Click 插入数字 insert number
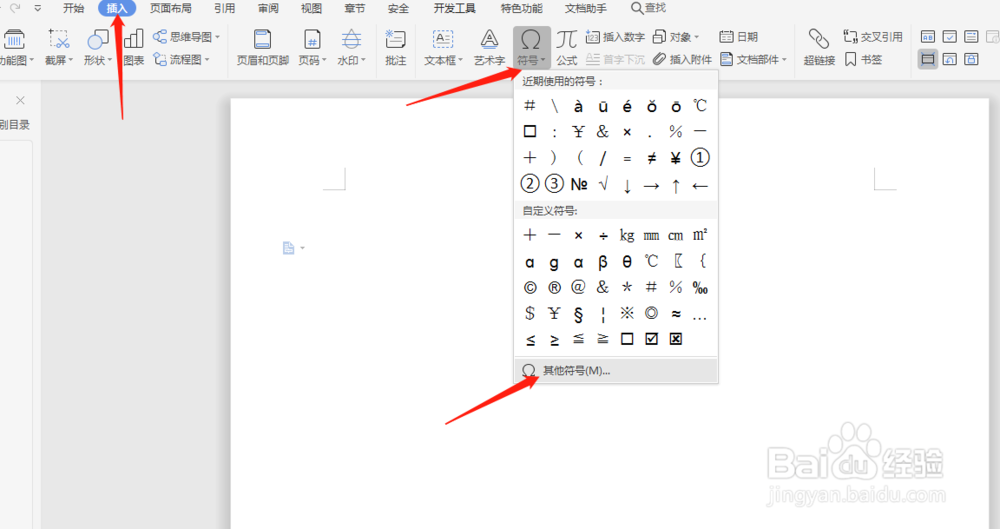The height and width of the screenshot is (529, 1000). click(x=615, y=37)
